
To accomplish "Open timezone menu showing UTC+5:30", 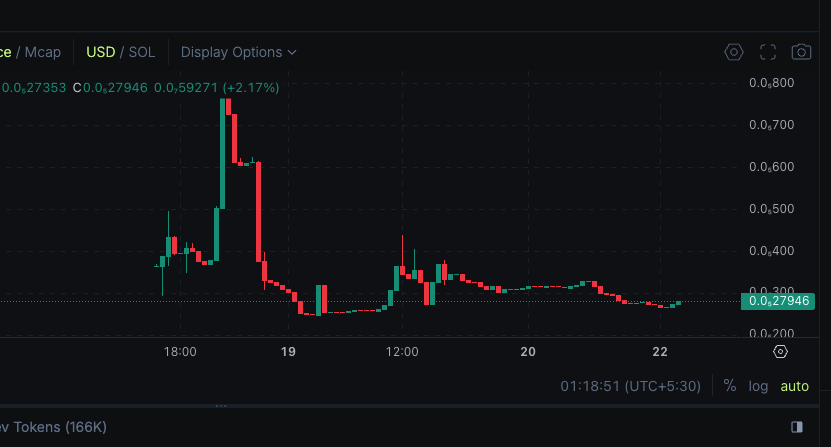I will point(630,386).
